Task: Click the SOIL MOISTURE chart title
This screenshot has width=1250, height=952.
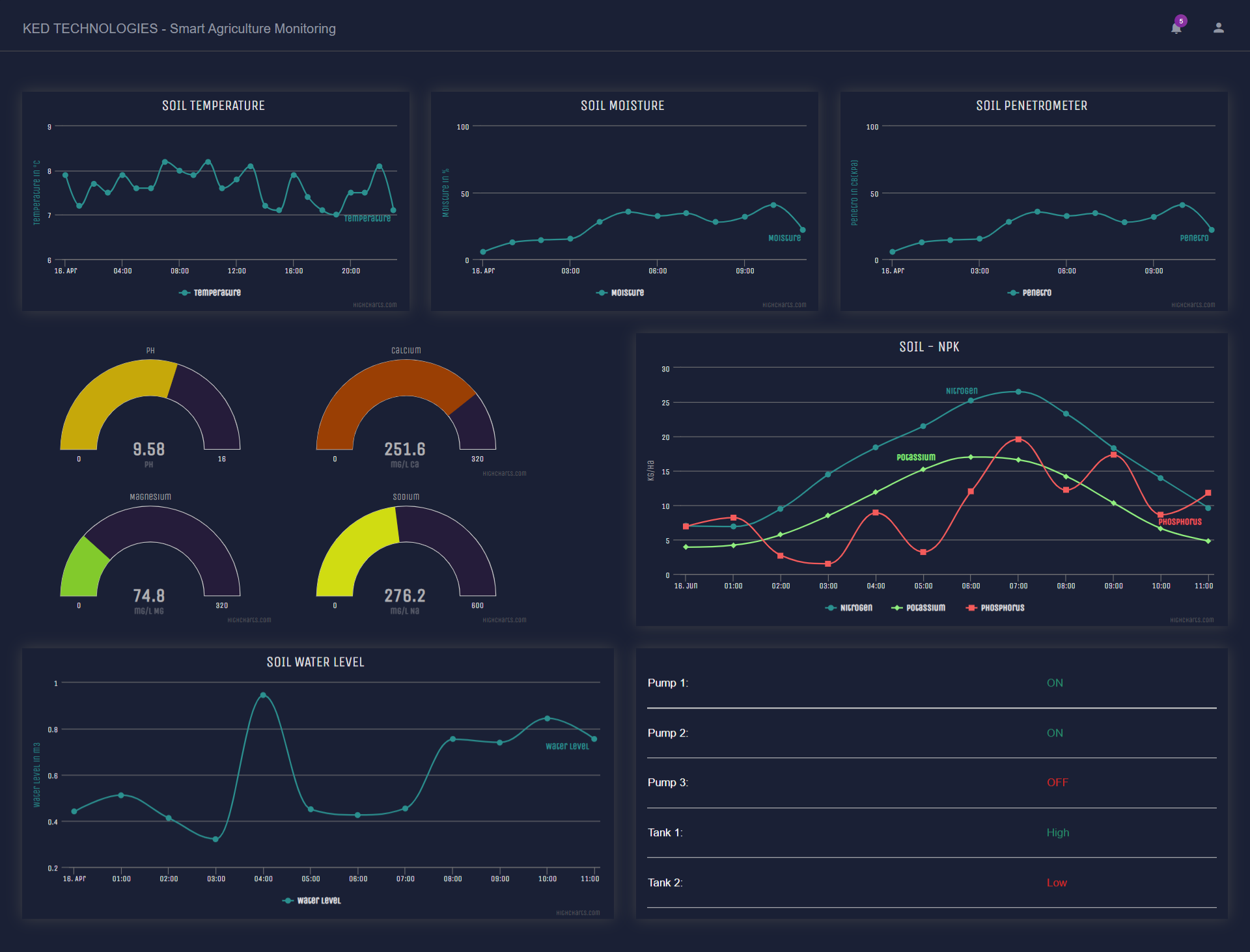Action: click(x=622, y=105)
